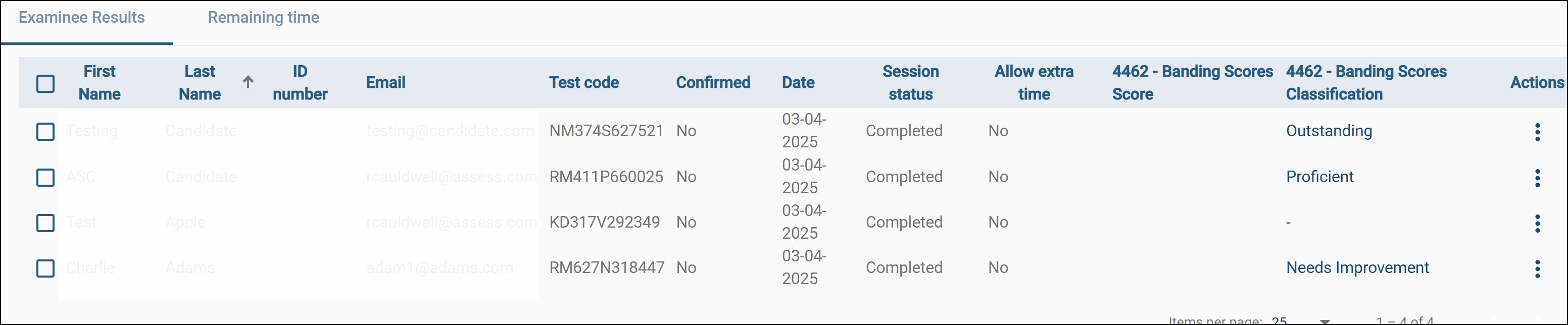Check the box for NM374S627521 row

pyautogui.click(x=45, y=131)
